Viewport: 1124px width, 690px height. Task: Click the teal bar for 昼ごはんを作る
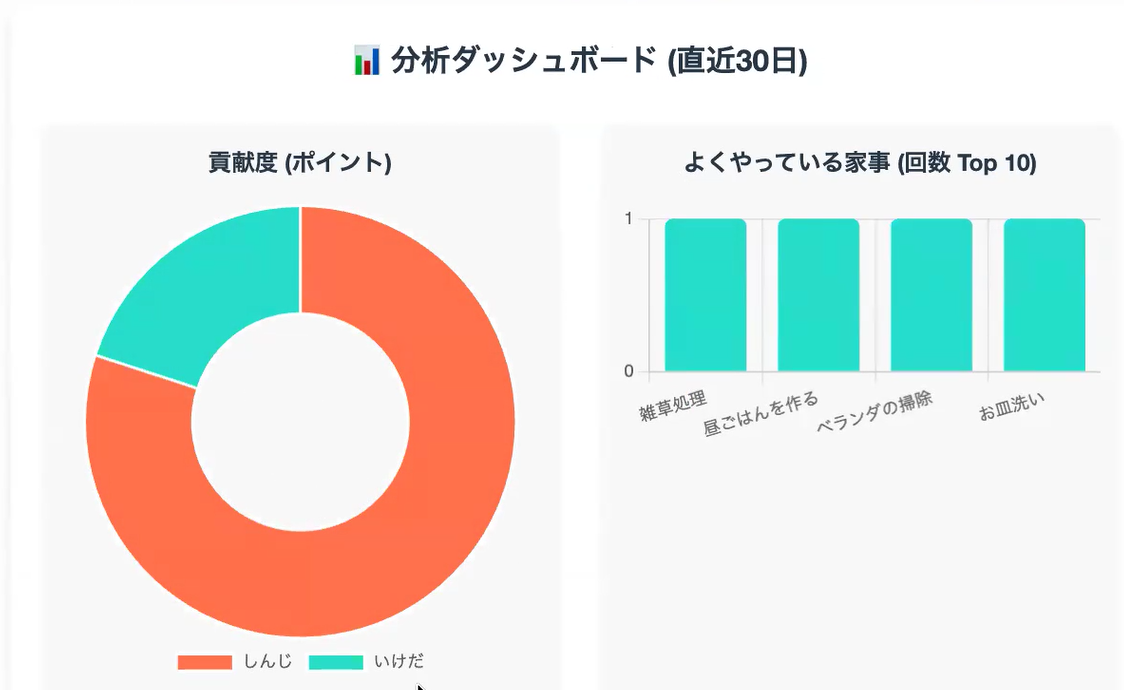point(818,295)
